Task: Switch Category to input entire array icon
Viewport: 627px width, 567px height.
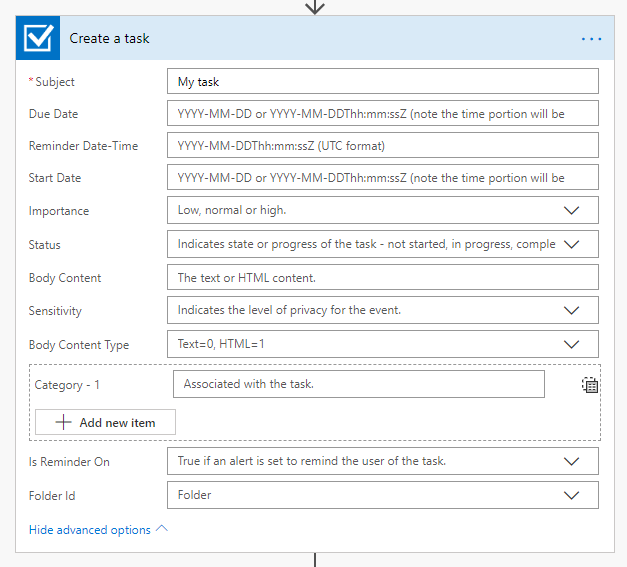Action: pos(590,385)
